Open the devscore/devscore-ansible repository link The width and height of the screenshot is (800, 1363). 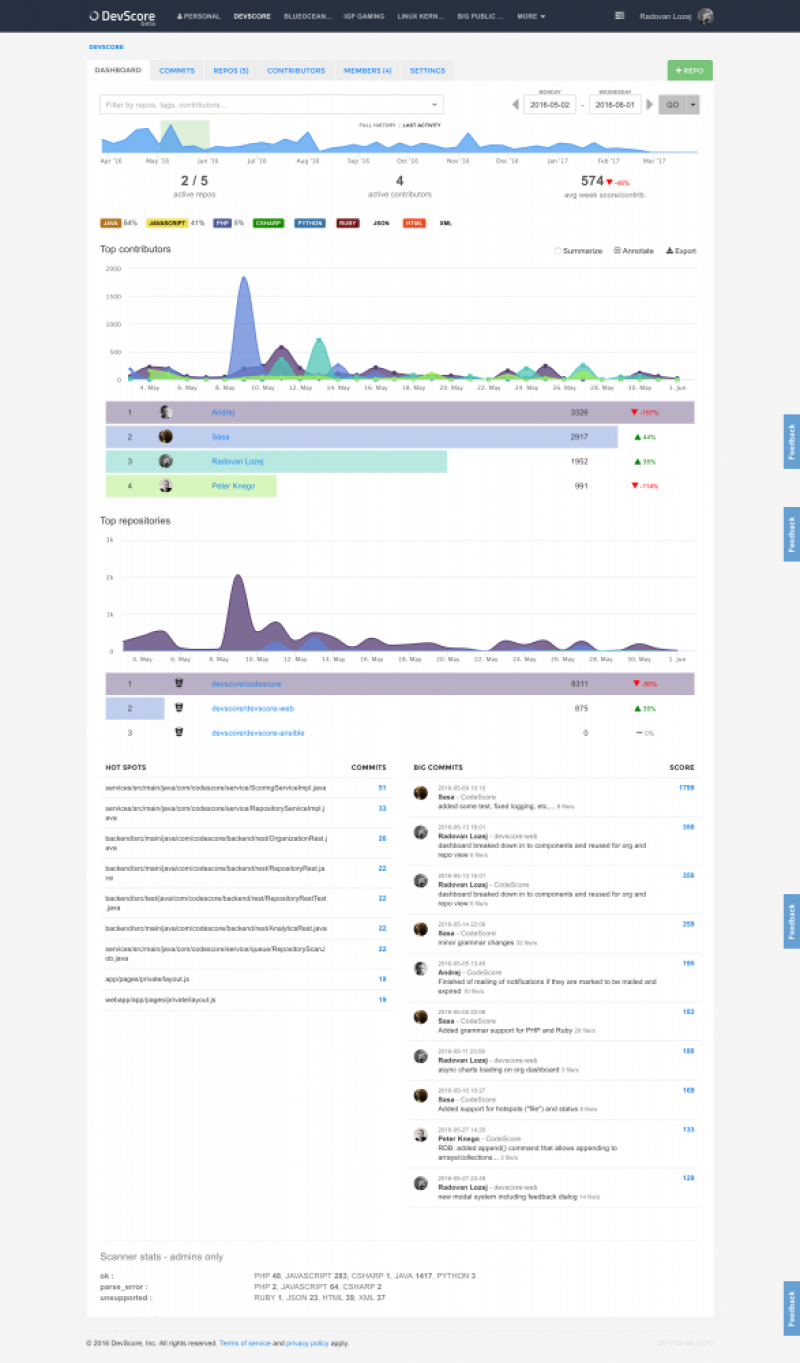[257, 733]
